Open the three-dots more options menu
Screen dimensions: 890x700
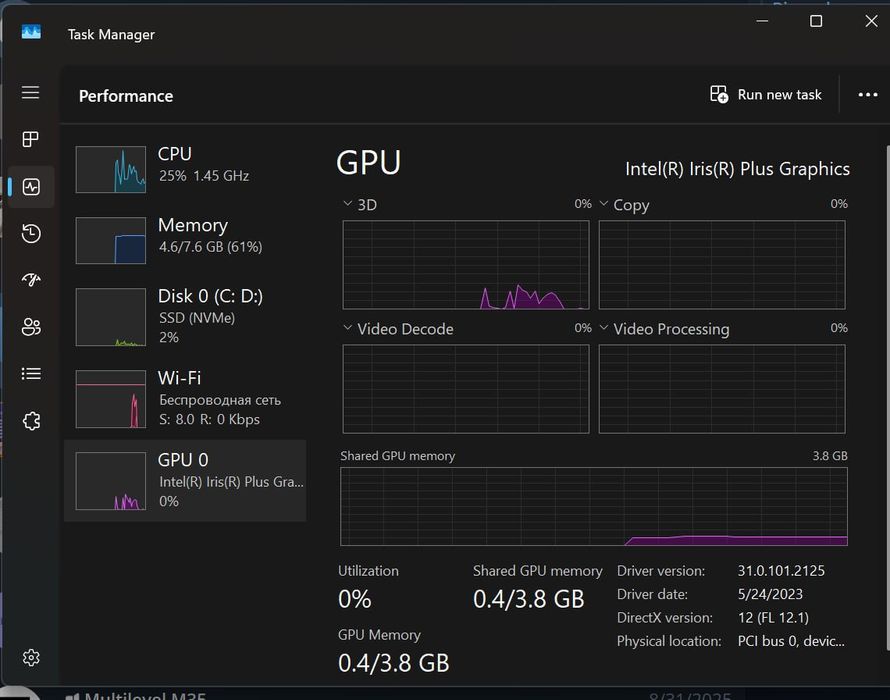tap(867, 95)
